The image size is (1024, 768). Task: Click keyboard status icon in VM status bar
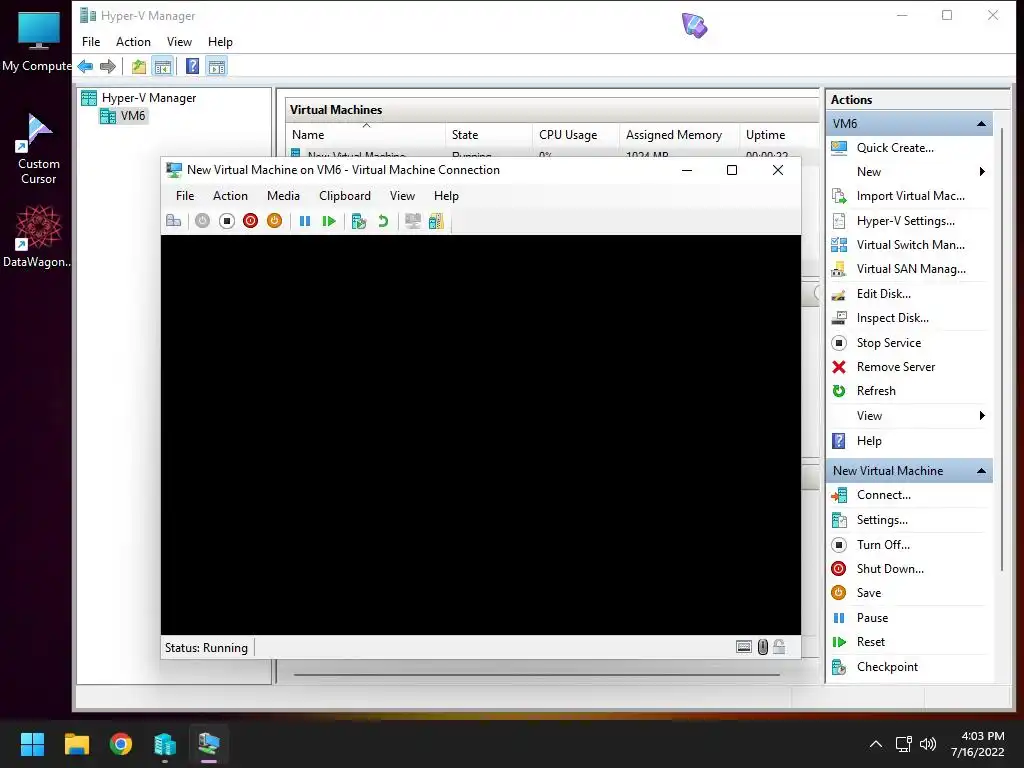pyautogui.click(x=744, y=647)
